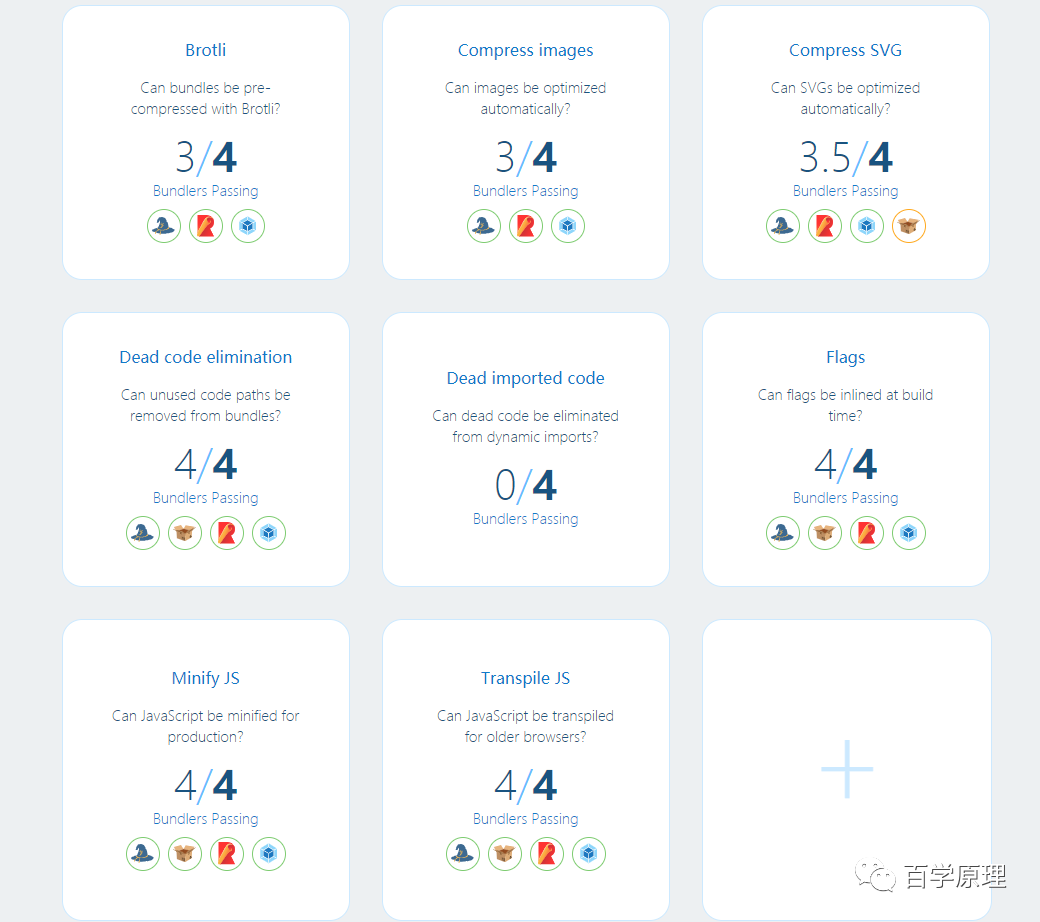Open the Flags test link
Image resolution: width=1040 pixels, height=922 pixels.
[846, 358]
